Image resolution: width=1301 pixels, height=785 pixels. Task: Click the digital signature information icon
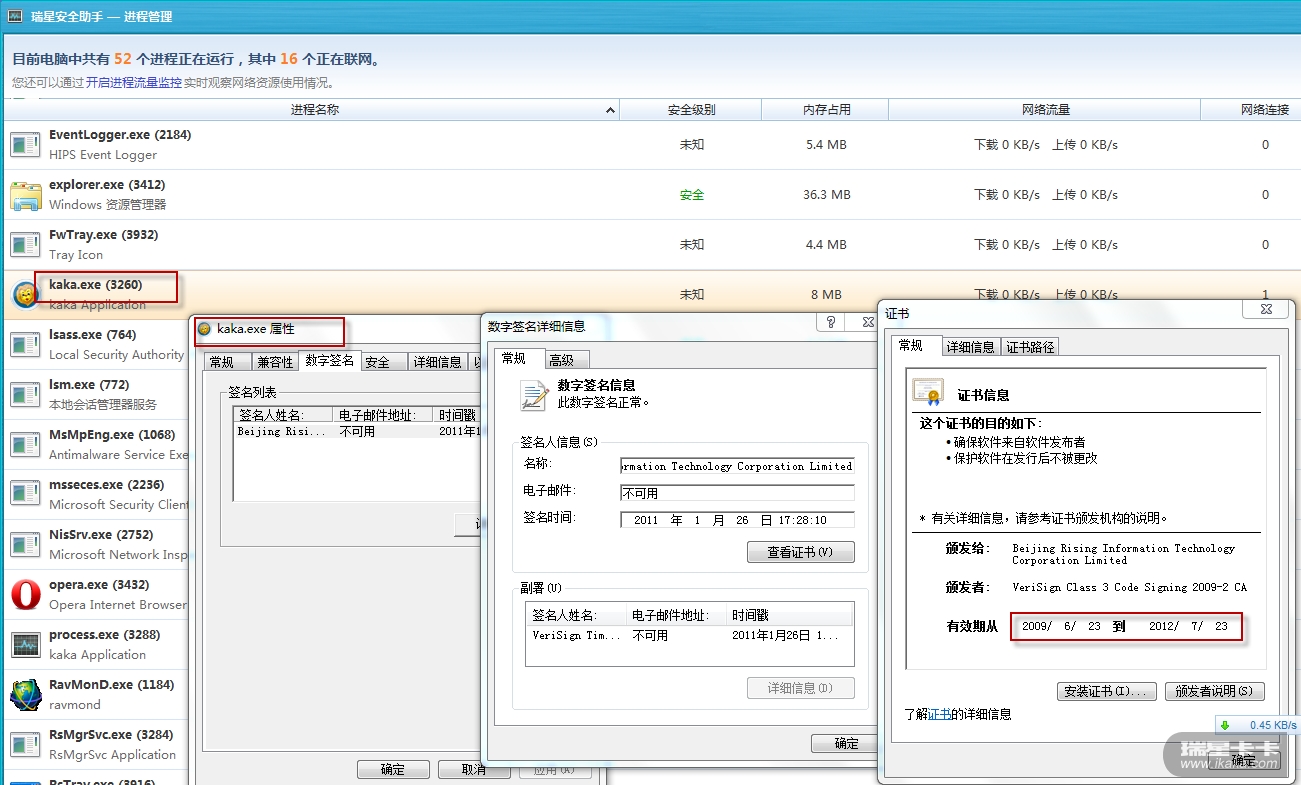535,395
